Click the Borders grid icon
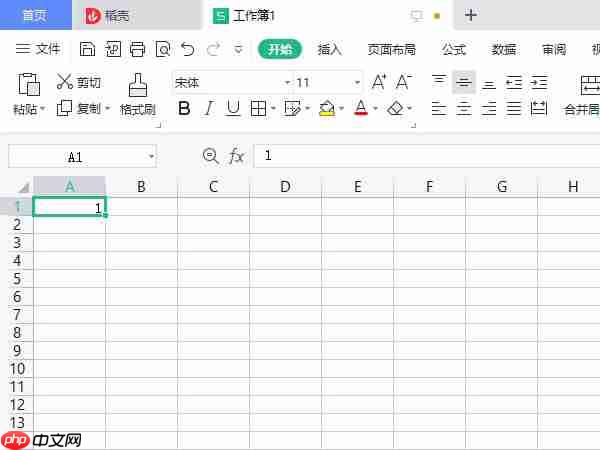 tap(258, 109)
